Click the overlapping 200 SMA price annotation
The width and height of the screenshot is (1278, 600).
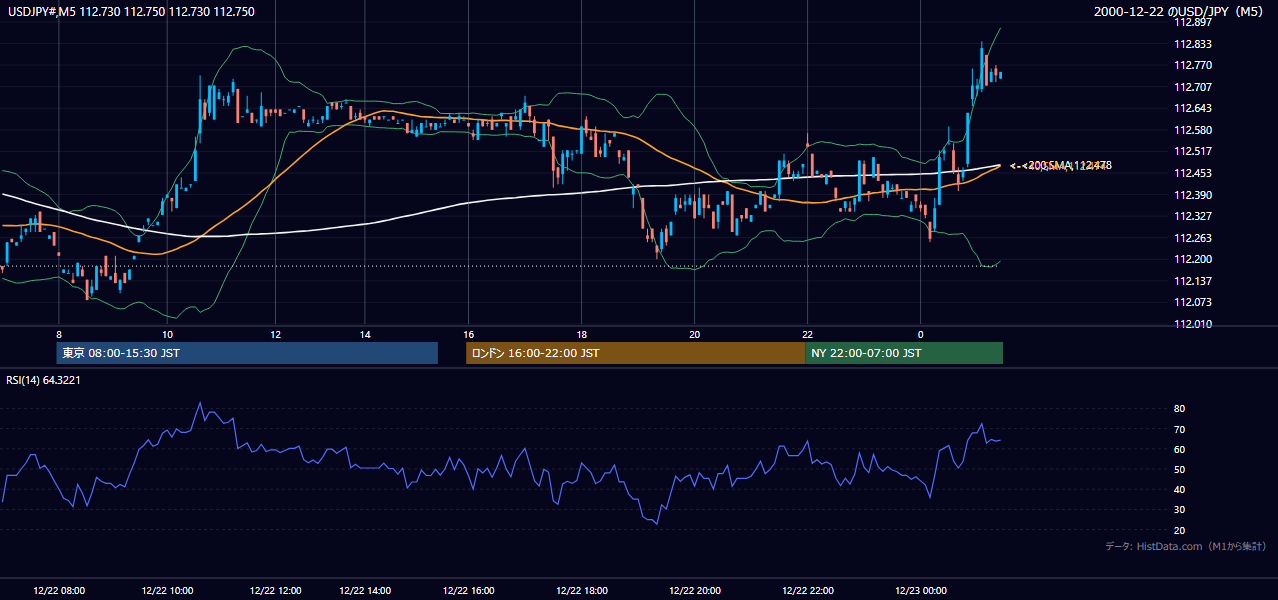1061,166
